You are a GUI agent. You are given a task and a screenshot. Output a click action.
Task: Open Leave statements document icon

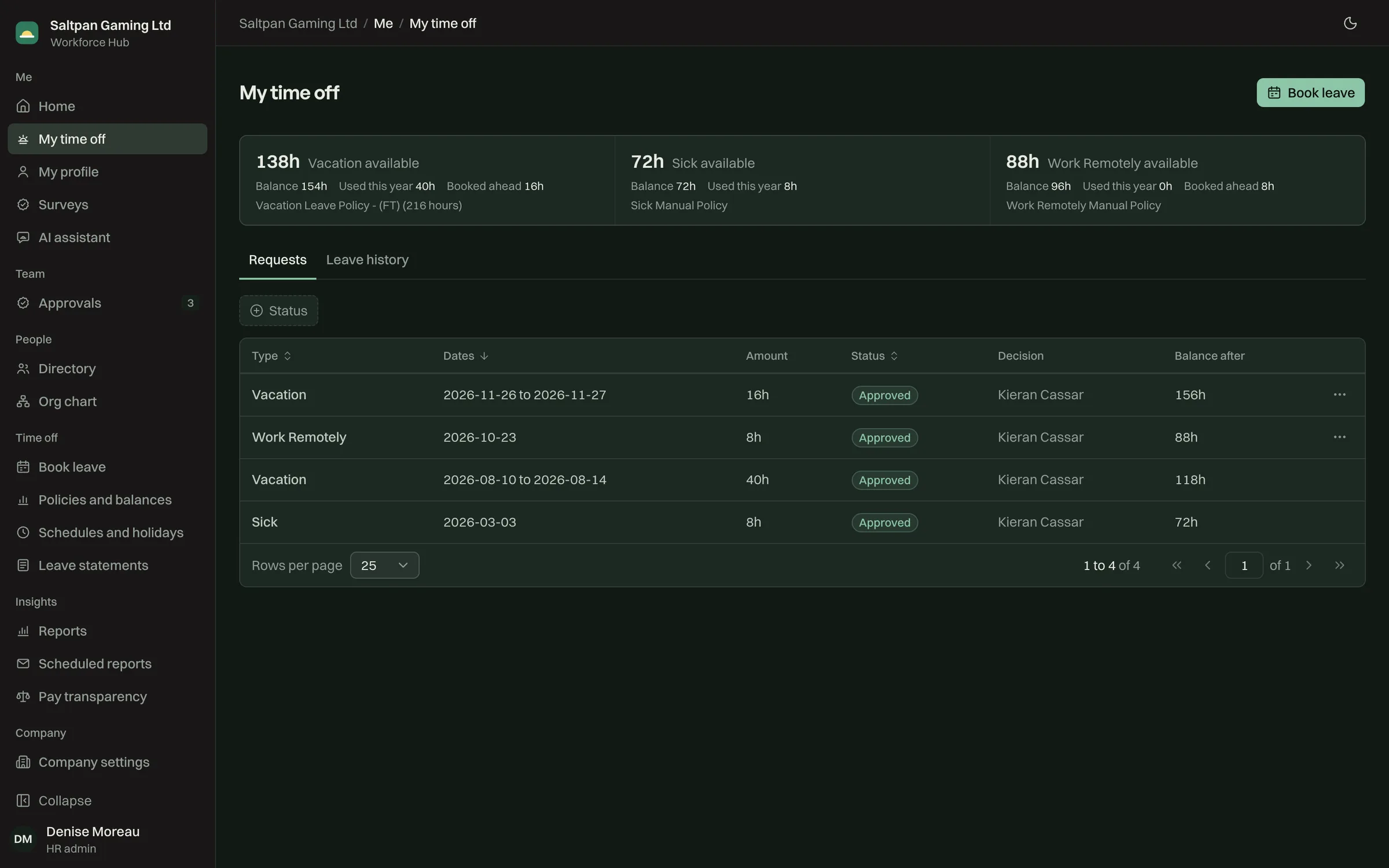(23, 565)
